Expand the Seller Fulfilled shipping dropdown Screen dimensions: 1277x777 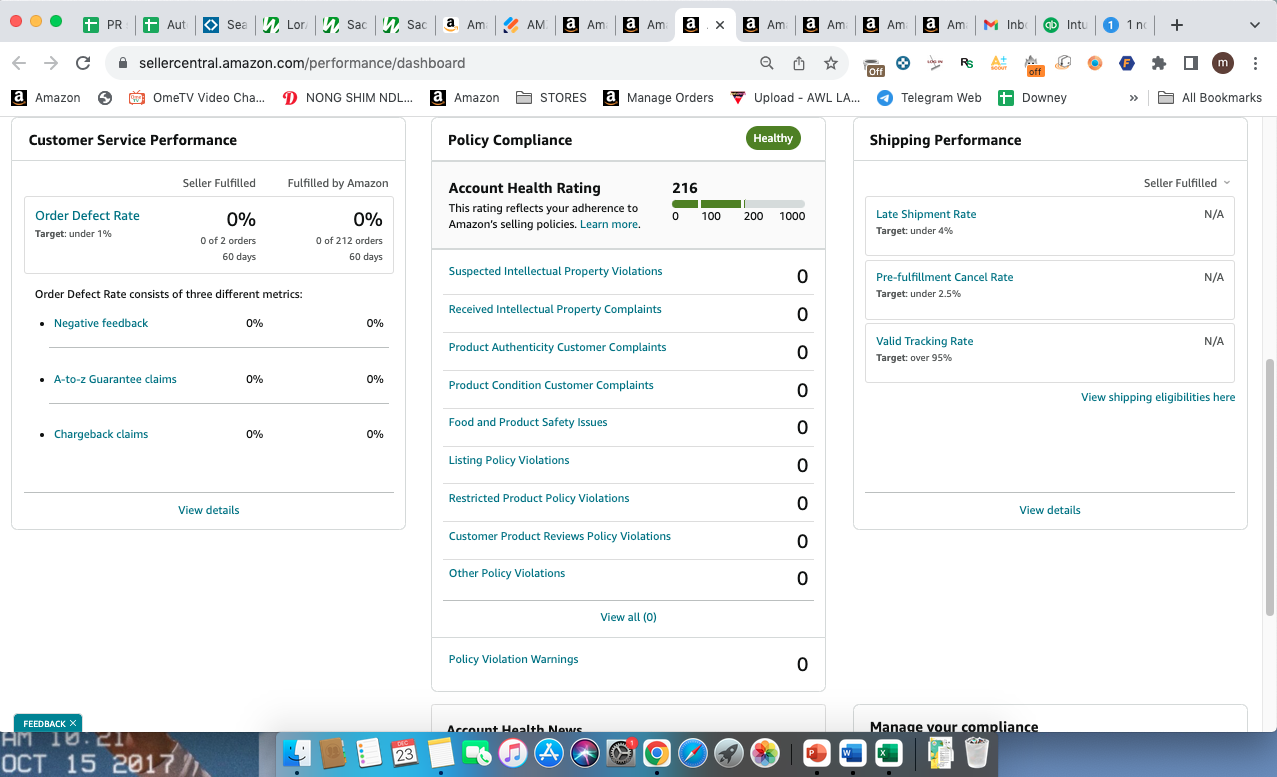(1187, 183)
